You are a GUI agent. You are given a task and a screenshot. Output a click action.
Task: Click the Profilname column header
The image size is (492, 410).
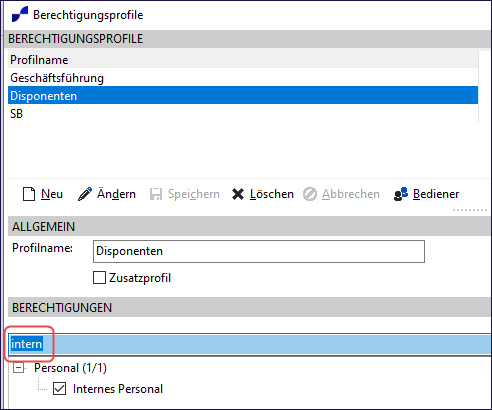(243, 60)
